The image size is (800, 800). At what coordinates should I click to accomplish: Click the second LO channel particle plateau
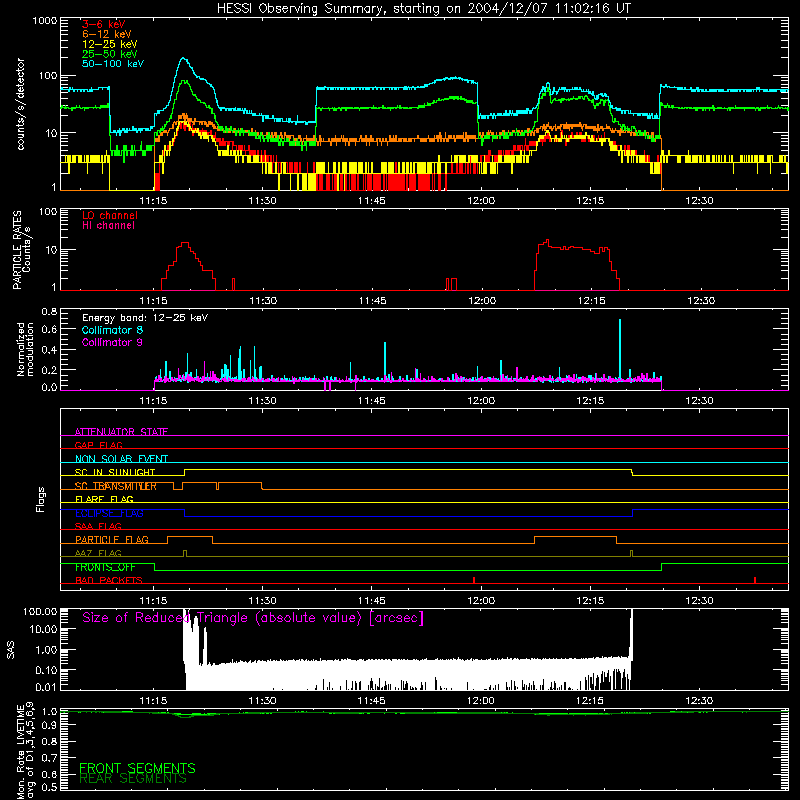pyautogui.click(x=574, y=247)
